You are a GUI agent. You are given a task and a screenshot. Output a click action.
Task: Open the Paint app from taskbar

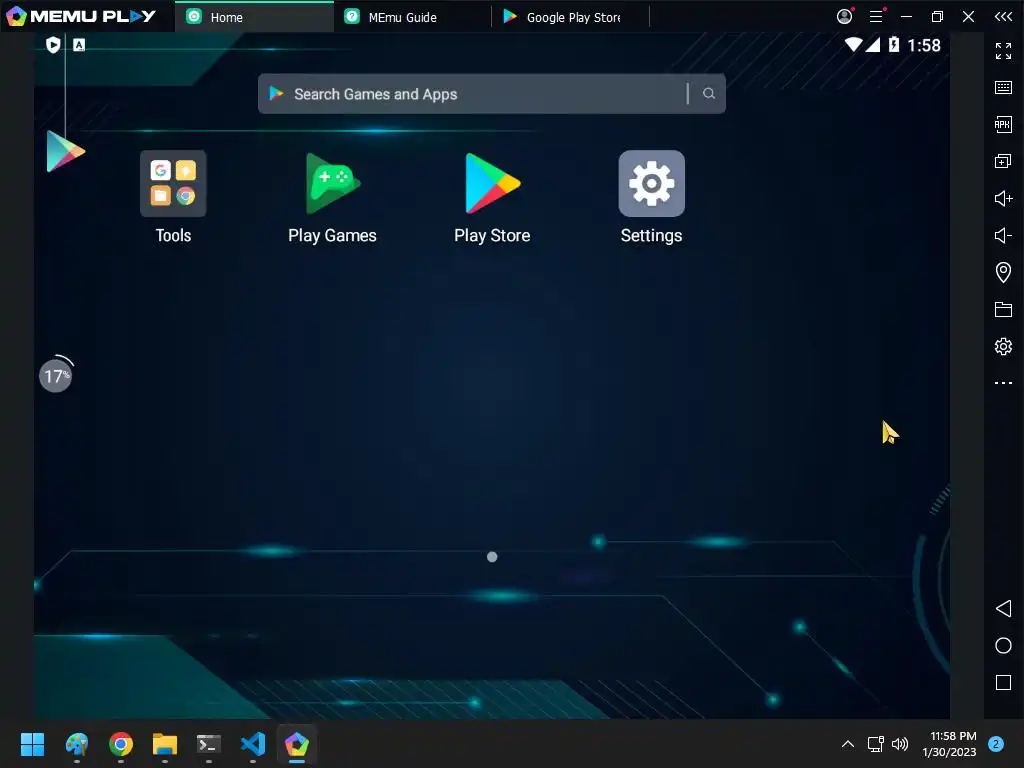76,744
